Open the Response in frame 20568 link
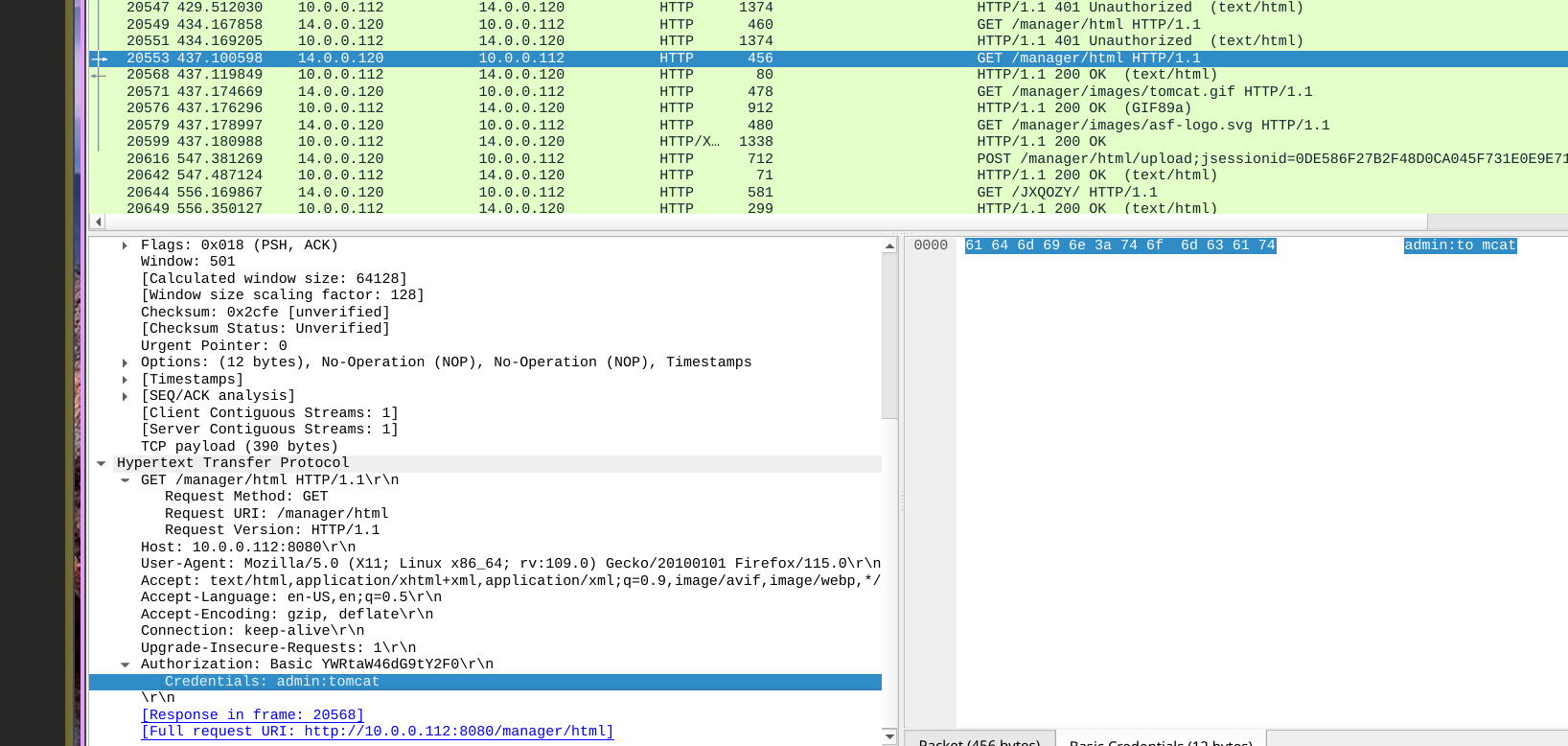The width and height of the screenshot is (1568, 746). click(x=252, y=715)
